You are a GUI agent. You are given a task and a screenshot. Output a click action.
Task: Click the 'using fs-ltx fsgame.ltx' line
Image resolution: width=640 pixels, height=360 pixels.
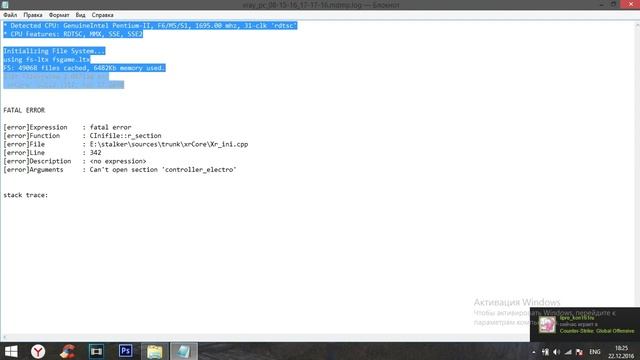pos(47,60)
